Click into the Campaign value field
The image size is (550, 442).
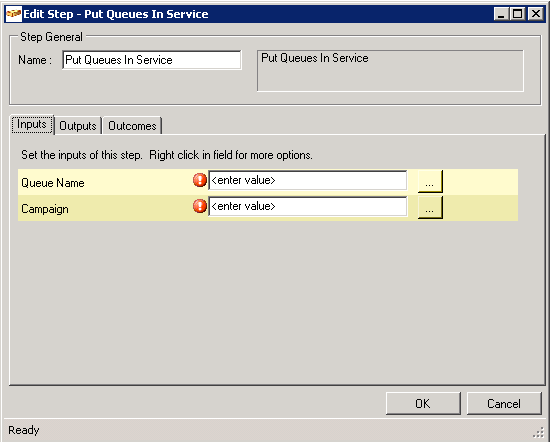coord(308,206)
